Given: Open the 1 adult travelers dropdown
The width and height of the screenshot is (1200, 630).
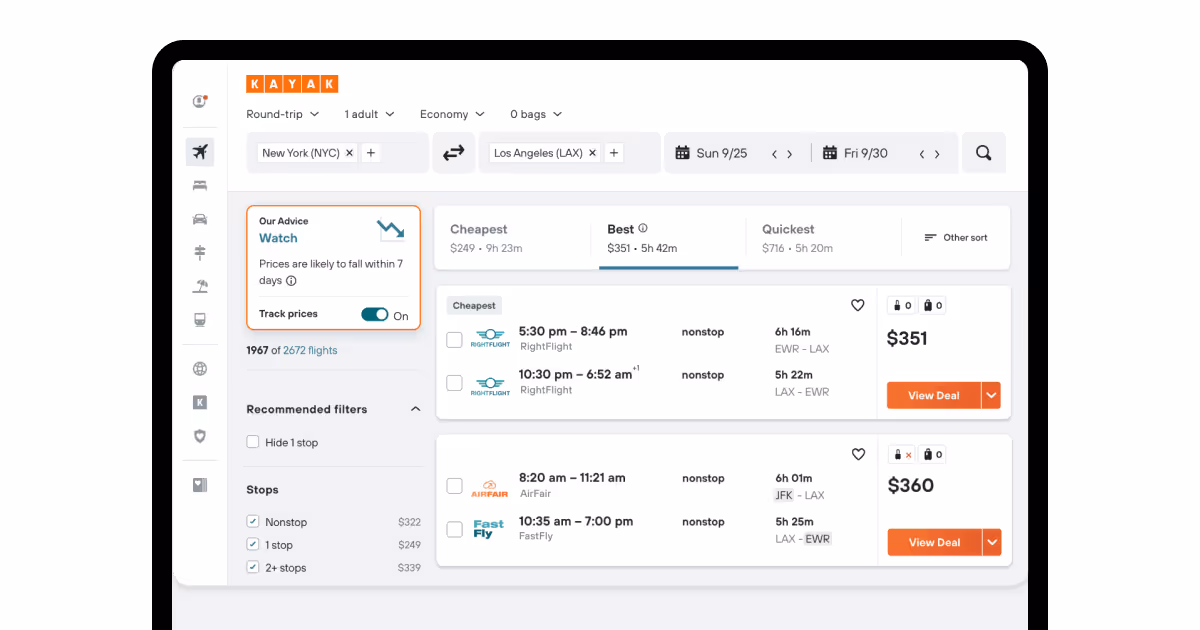Looking at the screenshot, I should point(369,114).
